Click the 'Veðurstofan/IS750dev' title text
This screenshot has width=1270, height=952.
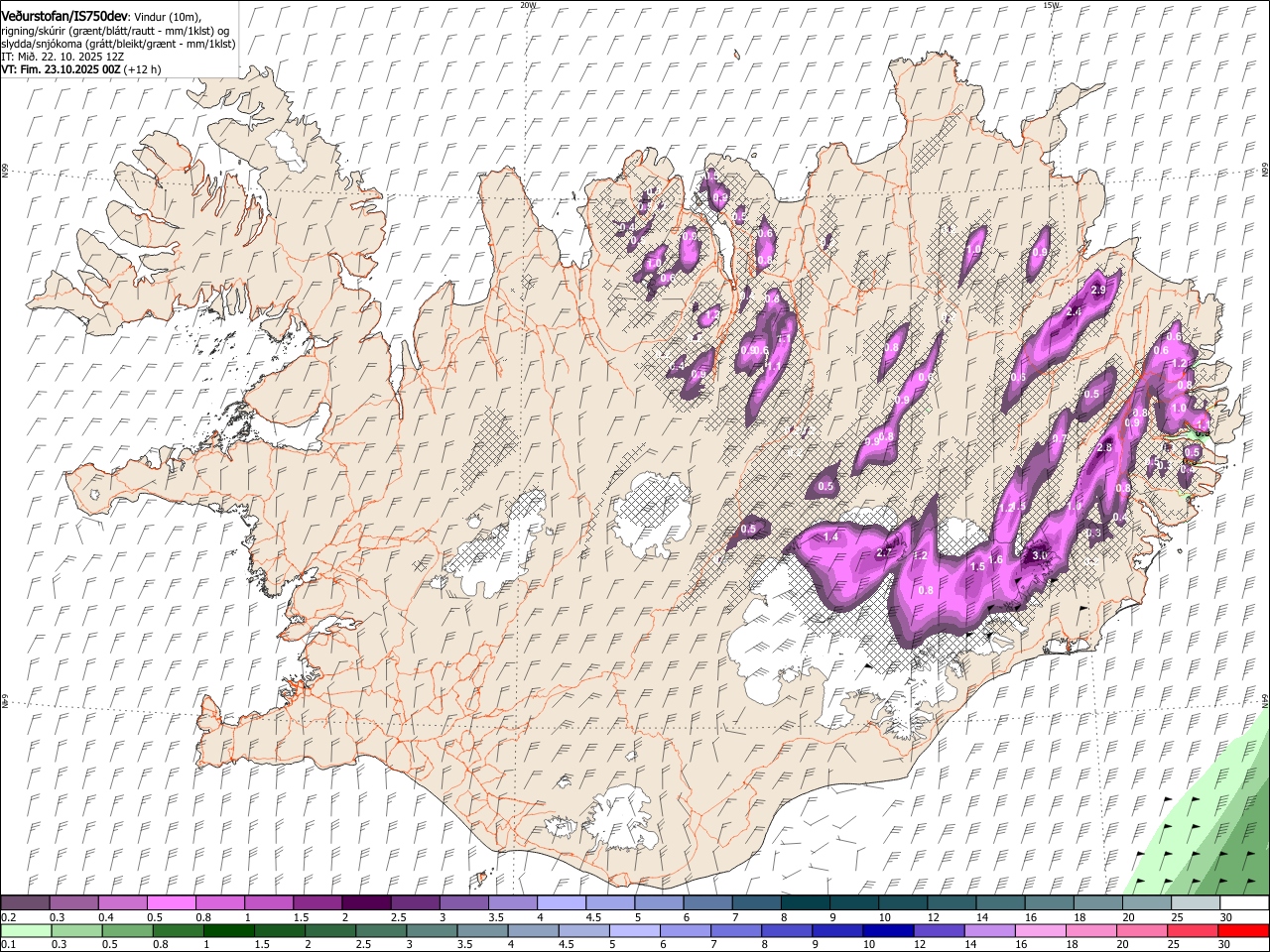64,17
